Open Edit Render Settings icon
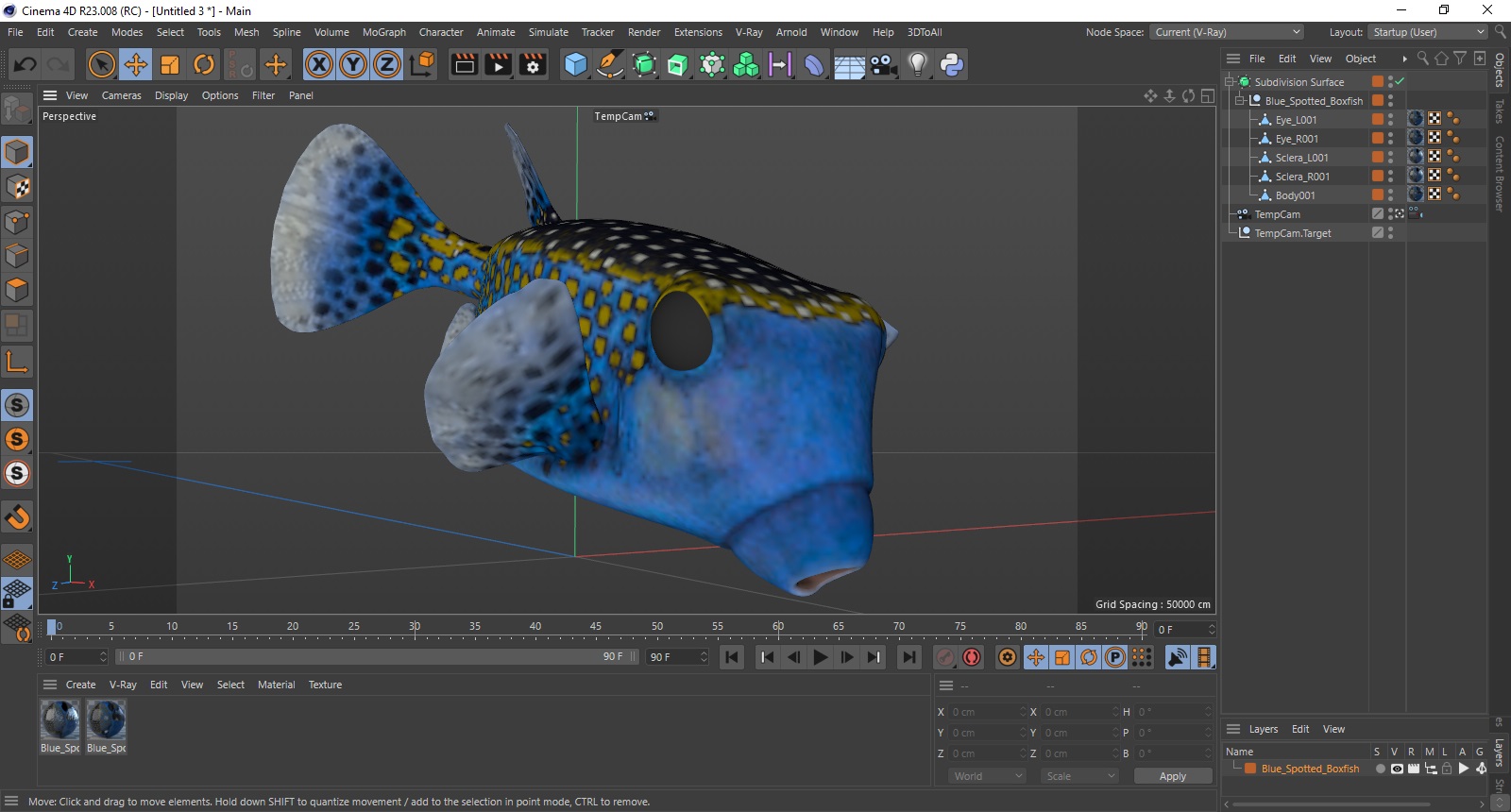Viewport: 1511px width, 812px height. coord(533,64)
